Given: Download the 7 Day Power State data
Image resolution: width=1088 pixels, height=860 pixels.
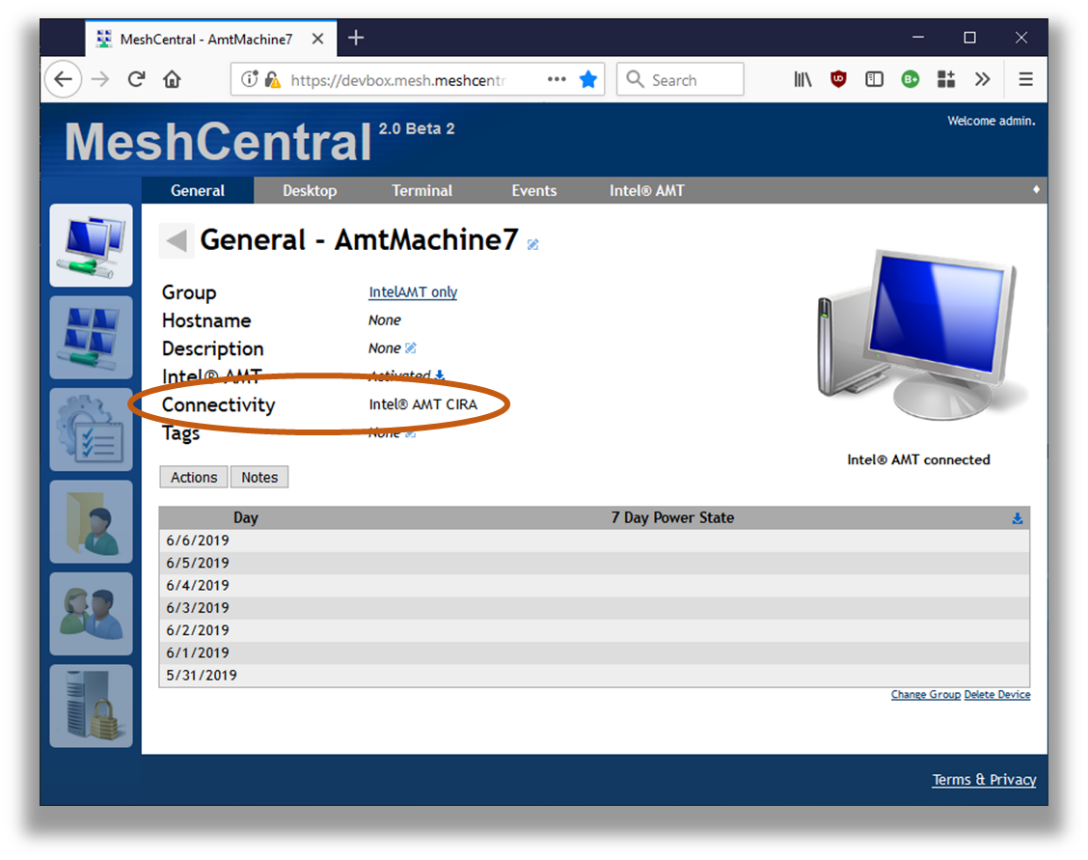Looking at the screenshot, I should tap(1017, 518).
